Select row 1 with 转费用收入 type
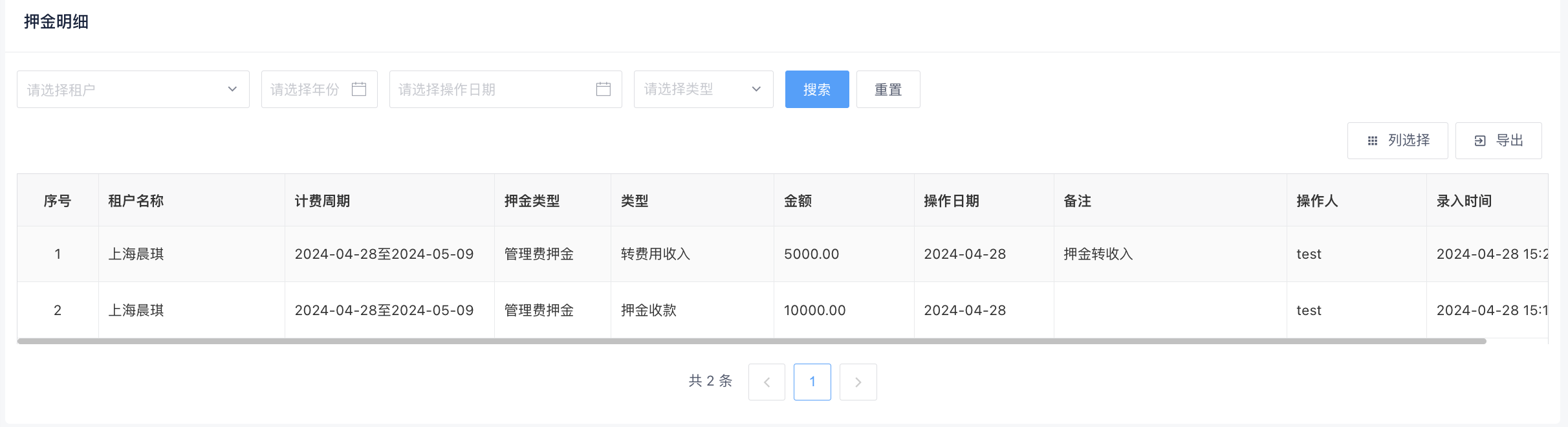The width and height of the screenshot is (1568, 427). 655,254
